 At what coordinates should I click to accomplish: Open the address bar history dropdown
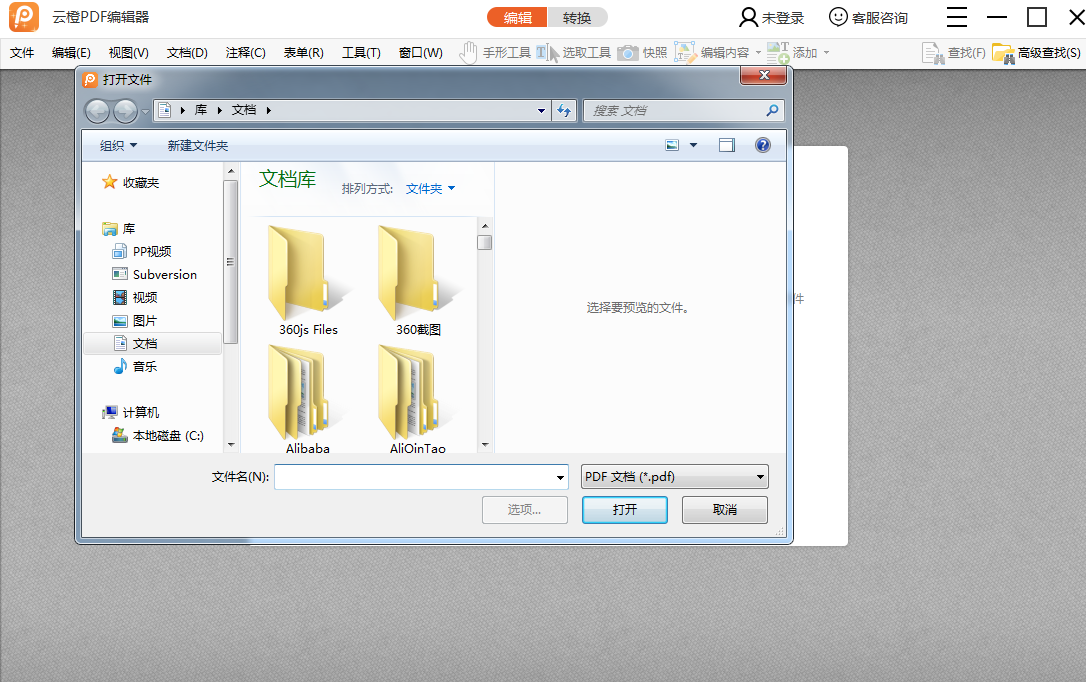pos(541,110)
